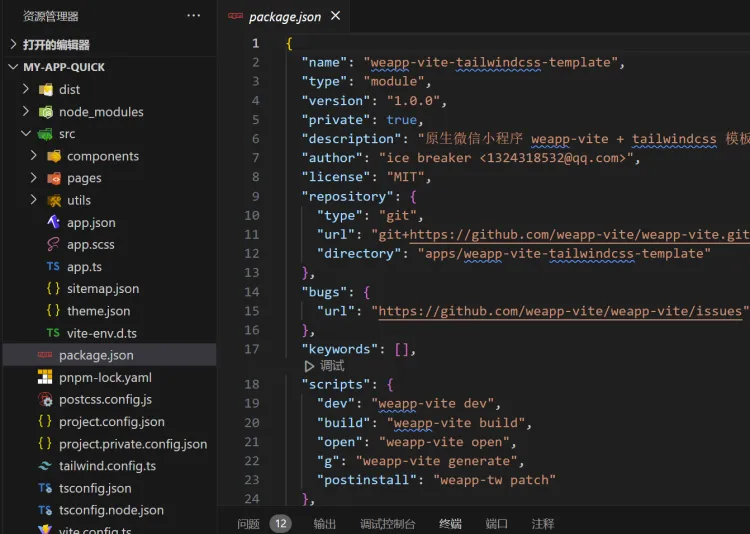The image size is (750, 534).
Task: Open project.config.json file
Action: [x=112, y=422]
